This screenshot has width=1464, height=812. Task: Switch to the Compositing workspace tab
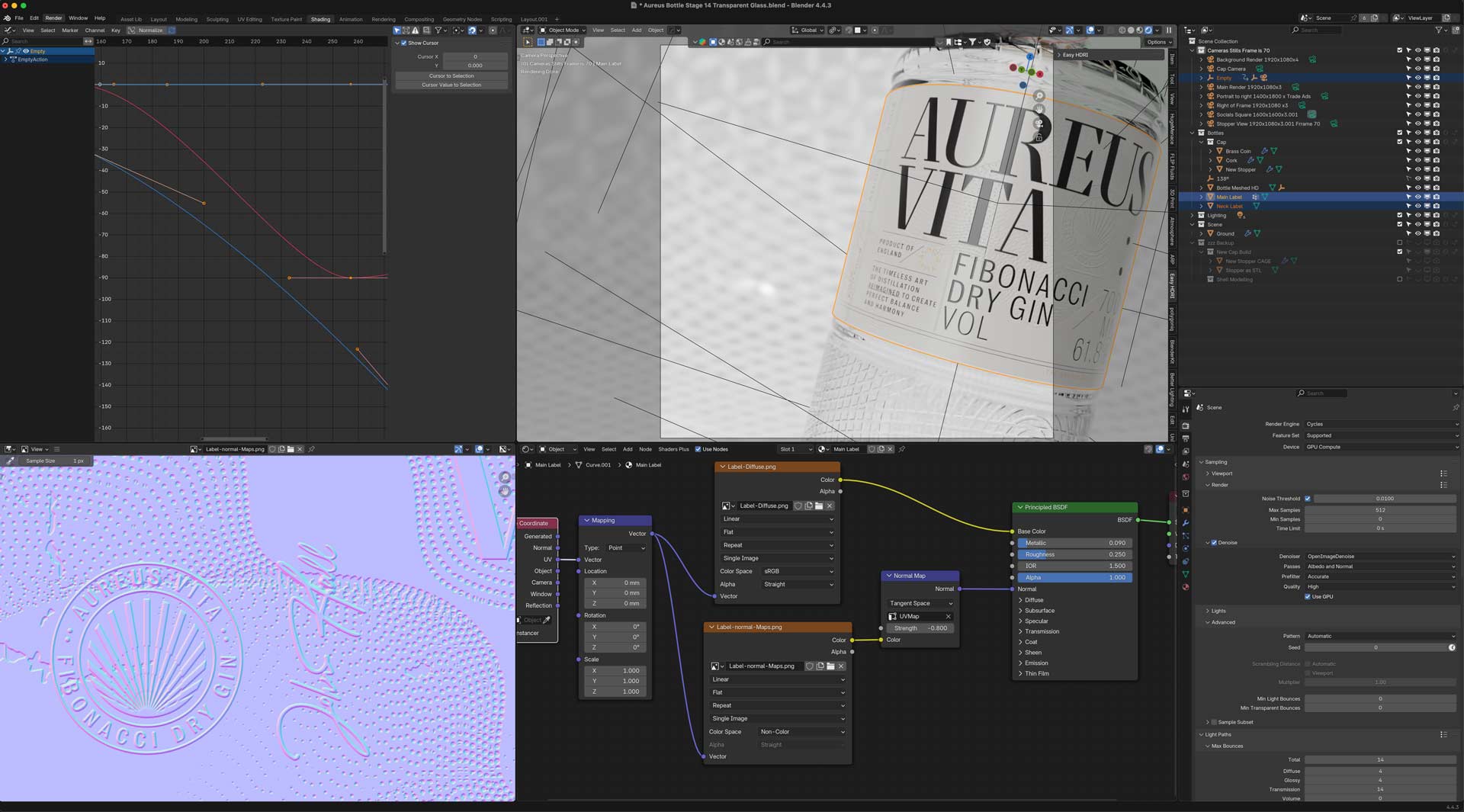coord(419,19)
